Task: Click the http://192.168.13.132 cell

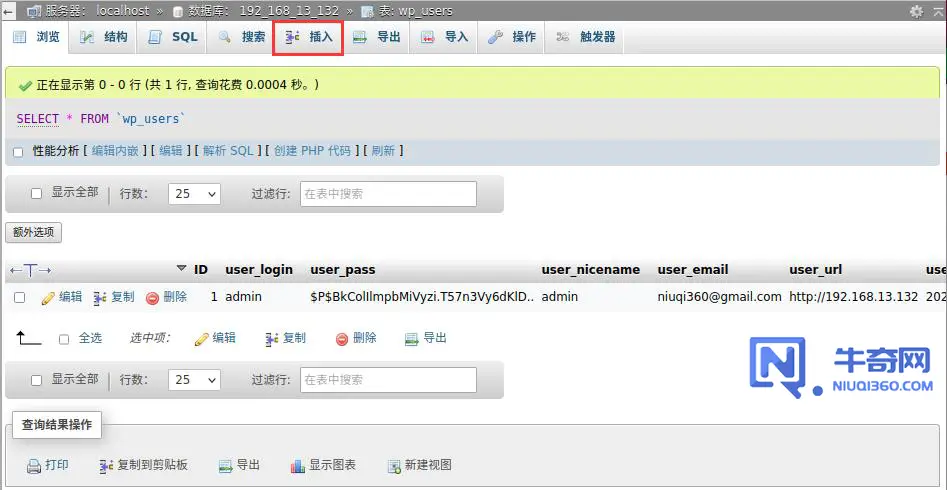Action: point(854,297)
